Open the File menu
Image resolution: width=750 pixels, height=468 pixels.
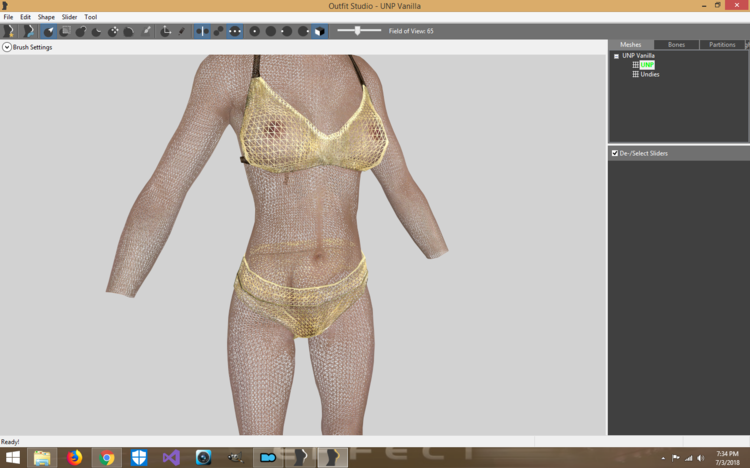(x=8, y=17)
